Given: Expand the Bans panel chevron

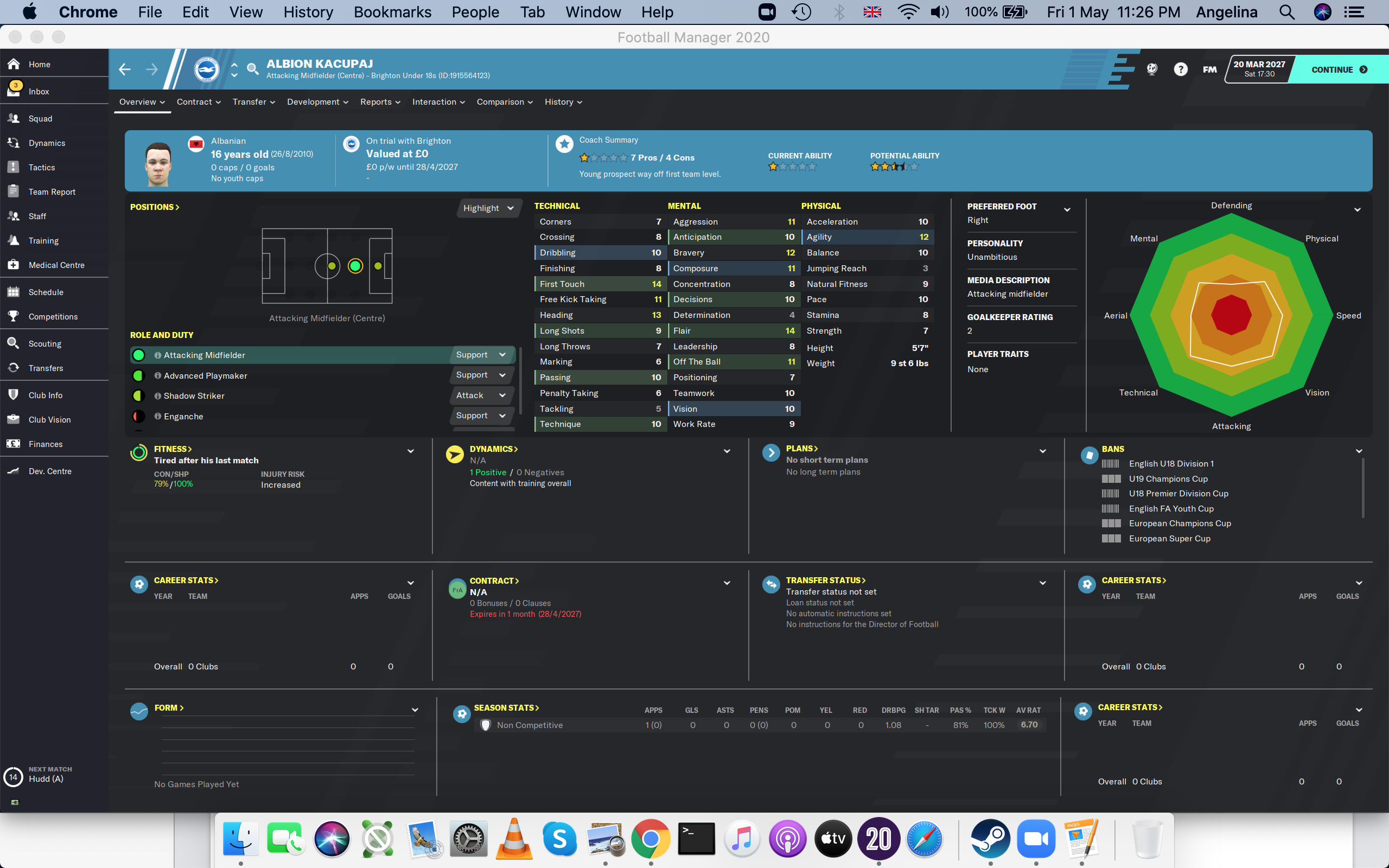Looking at the screenshot, I should pos(1359,451).
